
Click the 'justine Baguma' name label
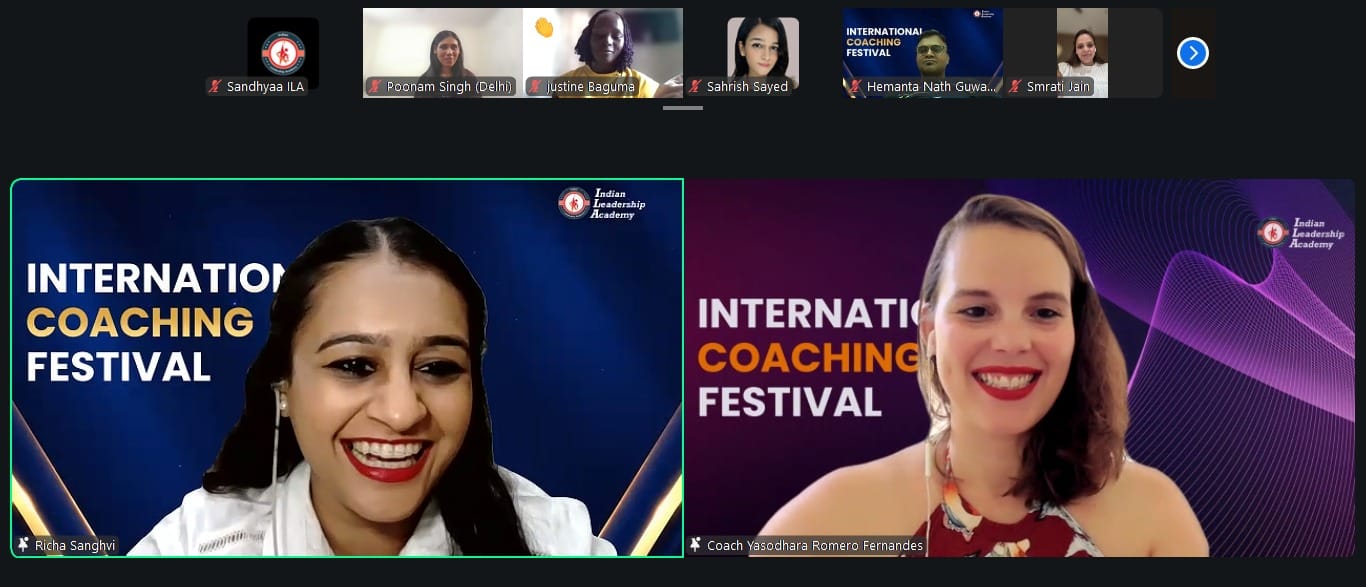point(591,87)
